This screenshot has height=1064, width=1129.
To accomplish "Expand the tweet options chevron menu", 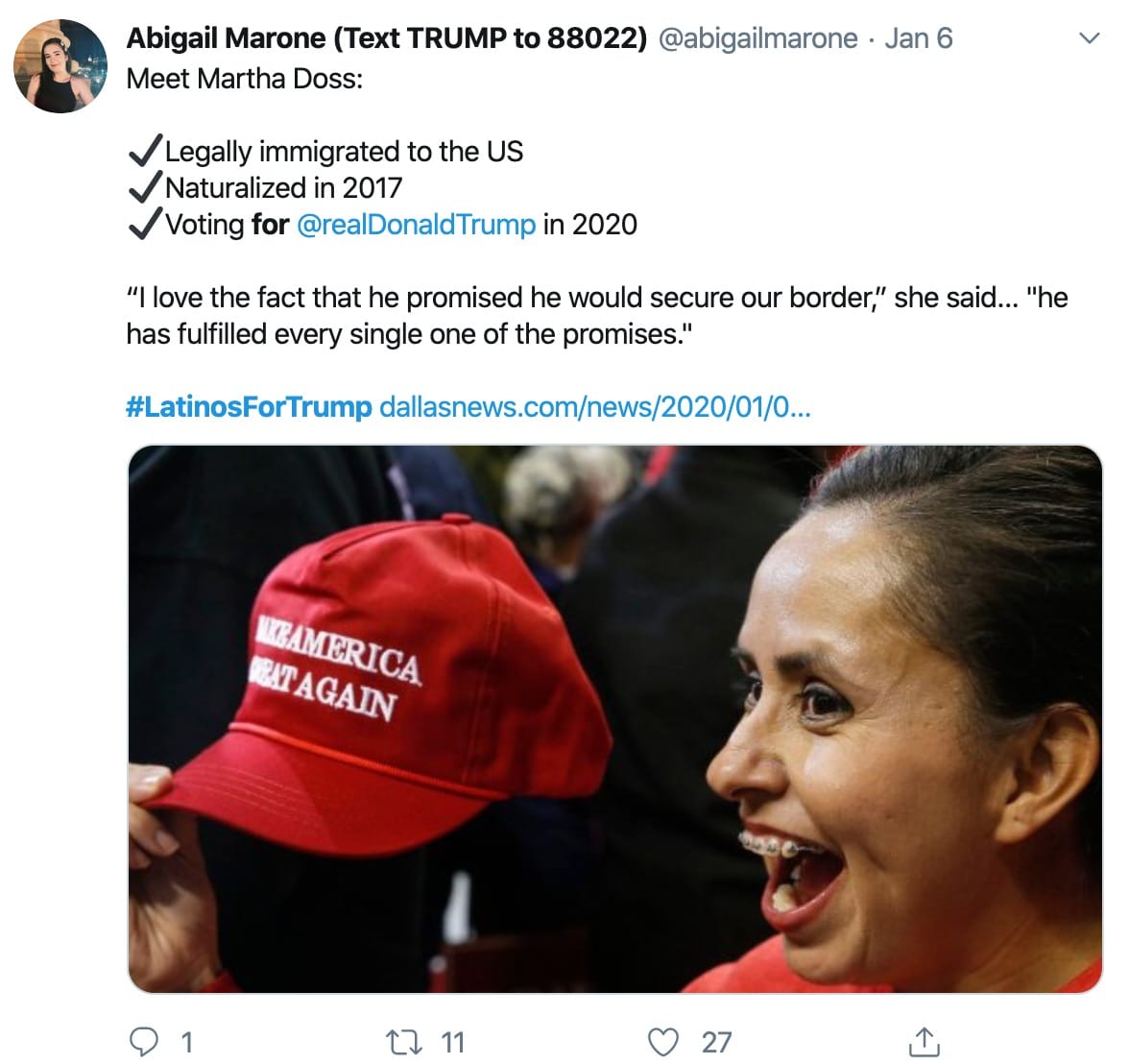I will point(1091,37).
